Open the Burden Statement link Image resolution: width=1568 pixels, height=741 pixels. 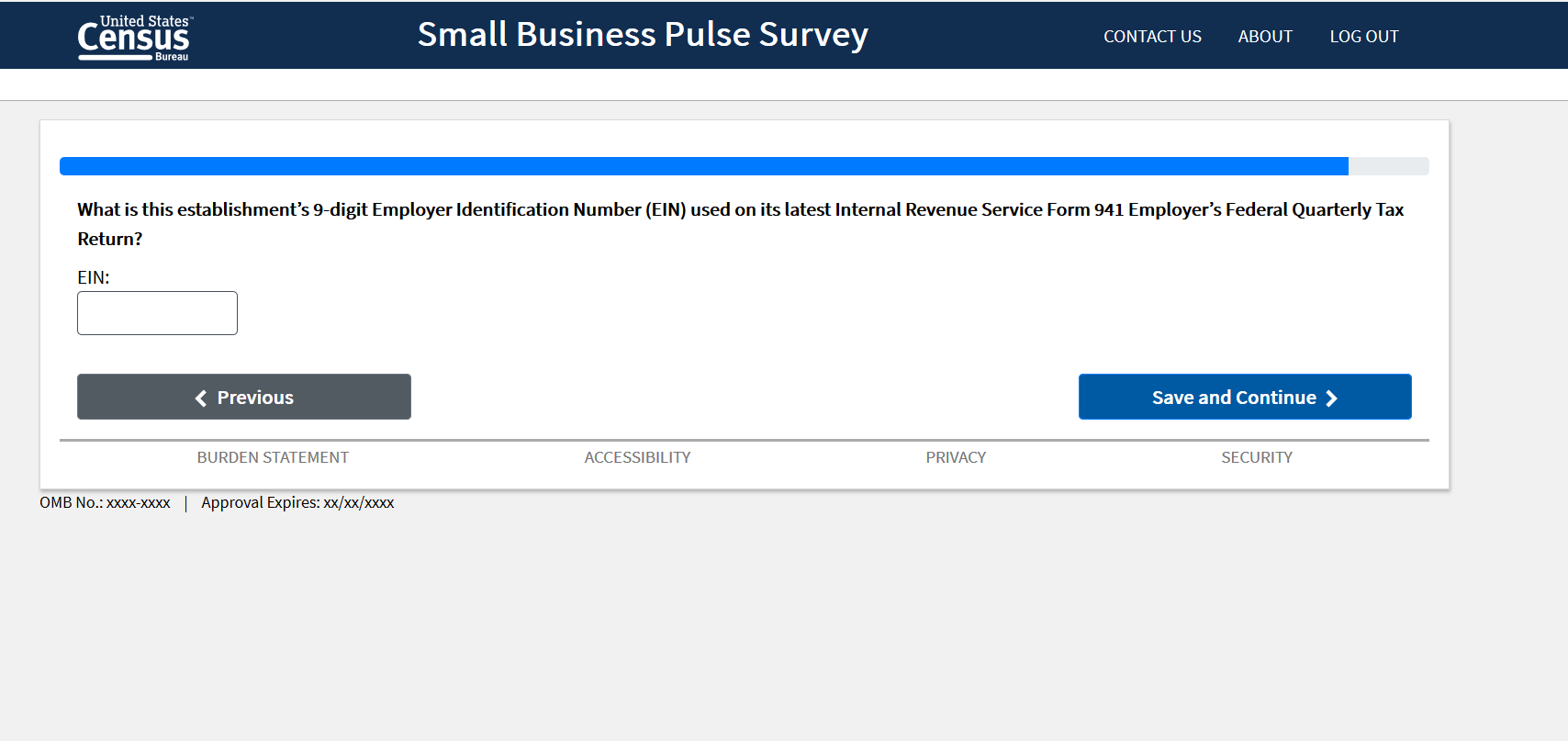point(273,457)
